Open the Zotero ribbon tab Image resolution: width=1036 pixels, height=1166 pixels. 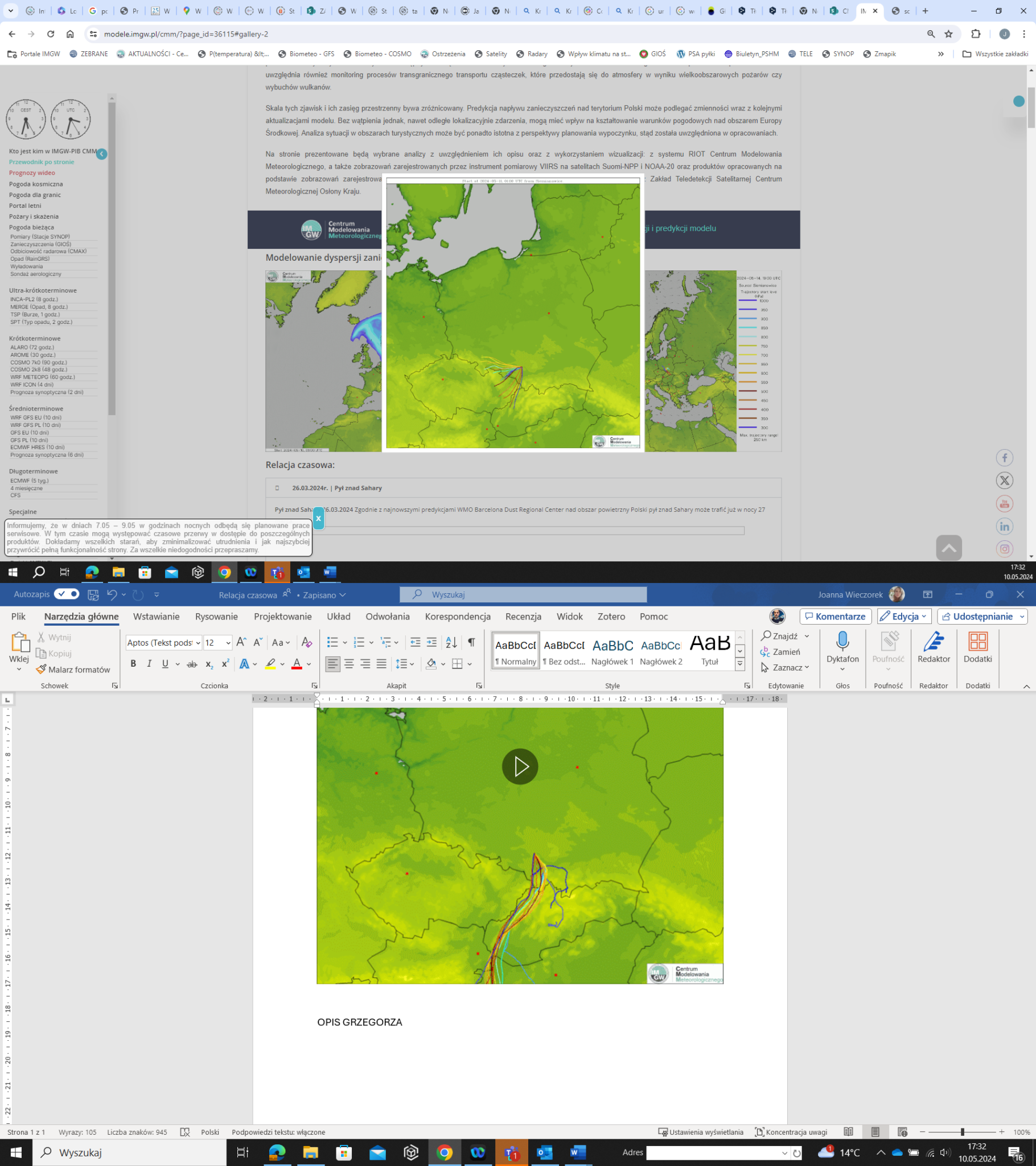[x=611, y=616]
